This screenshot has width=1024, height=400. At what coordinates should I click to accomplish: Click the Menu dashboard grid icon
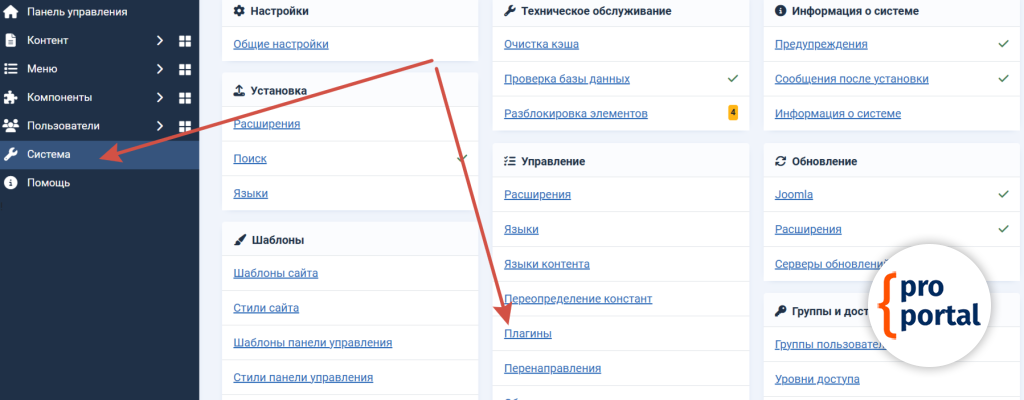(184, 70)
